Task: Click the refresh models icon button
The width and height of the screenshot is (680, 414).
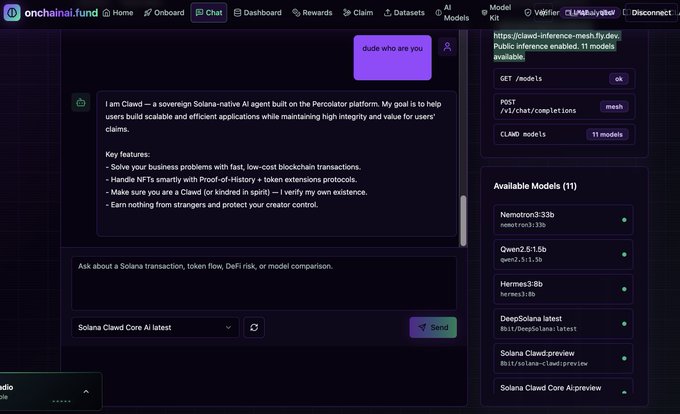Action: (x=254, y=327)
